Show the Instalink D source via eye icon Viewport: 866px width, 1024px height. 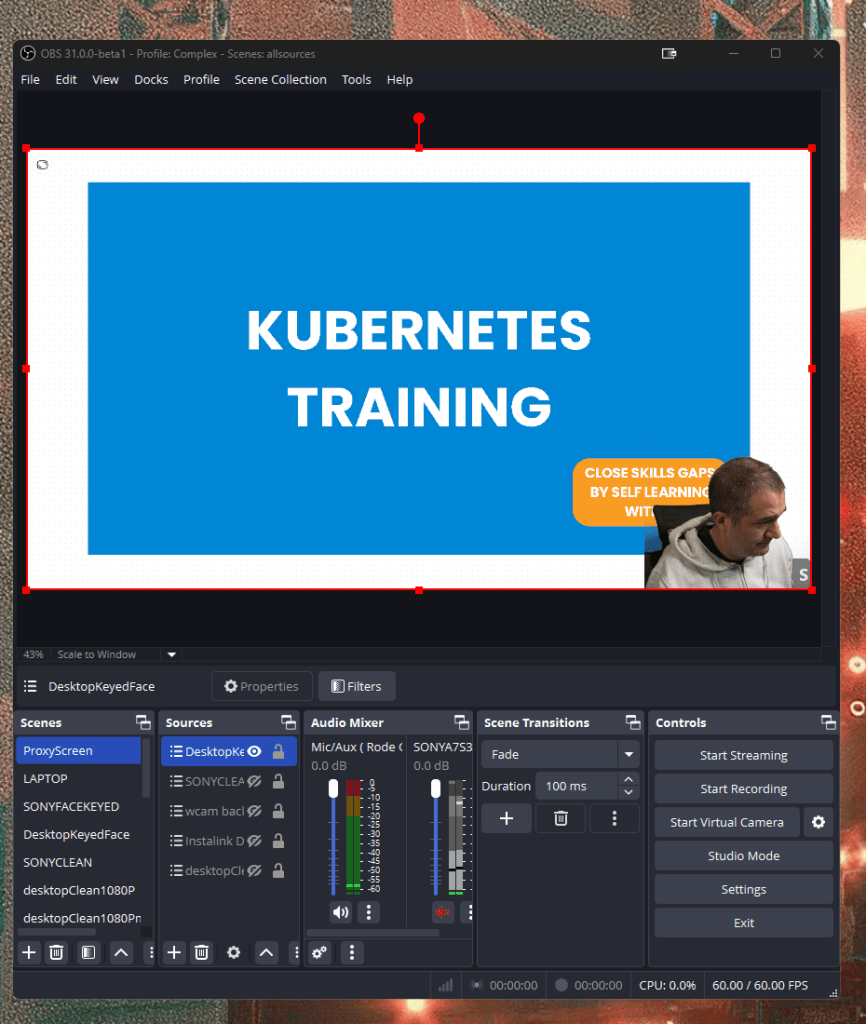point(255,840)
